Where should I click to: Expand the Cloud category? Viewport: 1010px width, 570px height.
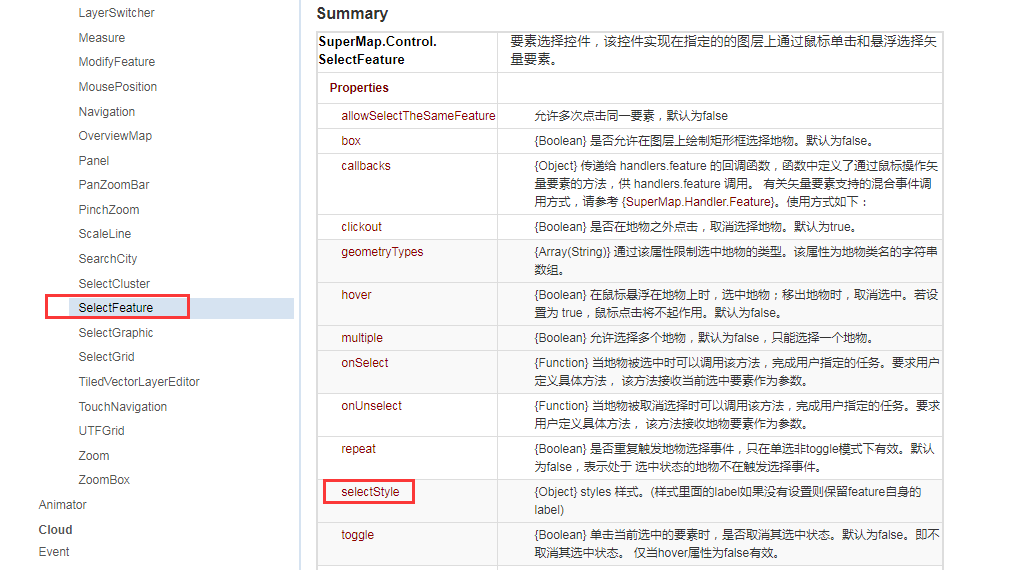point(55,530)
